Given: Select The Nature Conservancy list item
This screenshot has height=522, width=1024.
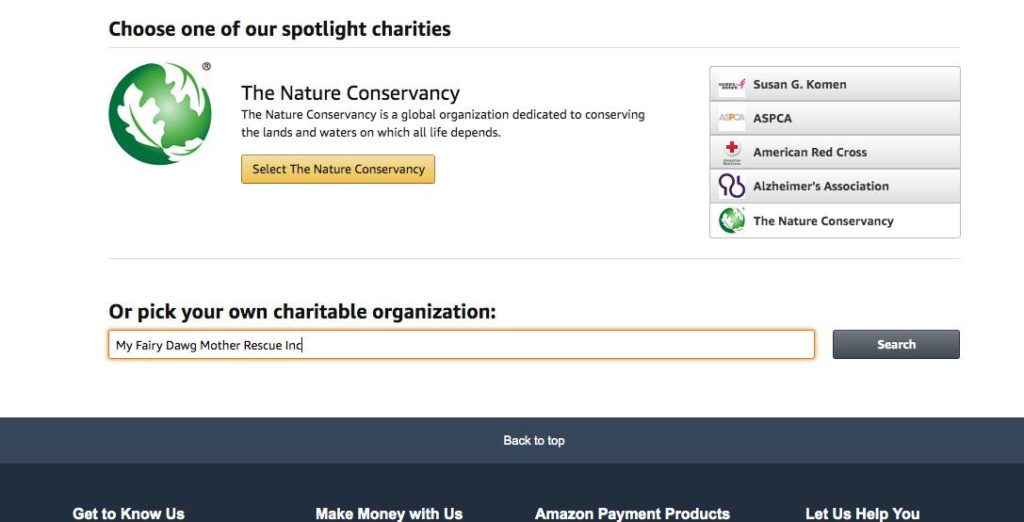Looking at the screenshot, I should (835, 221).
